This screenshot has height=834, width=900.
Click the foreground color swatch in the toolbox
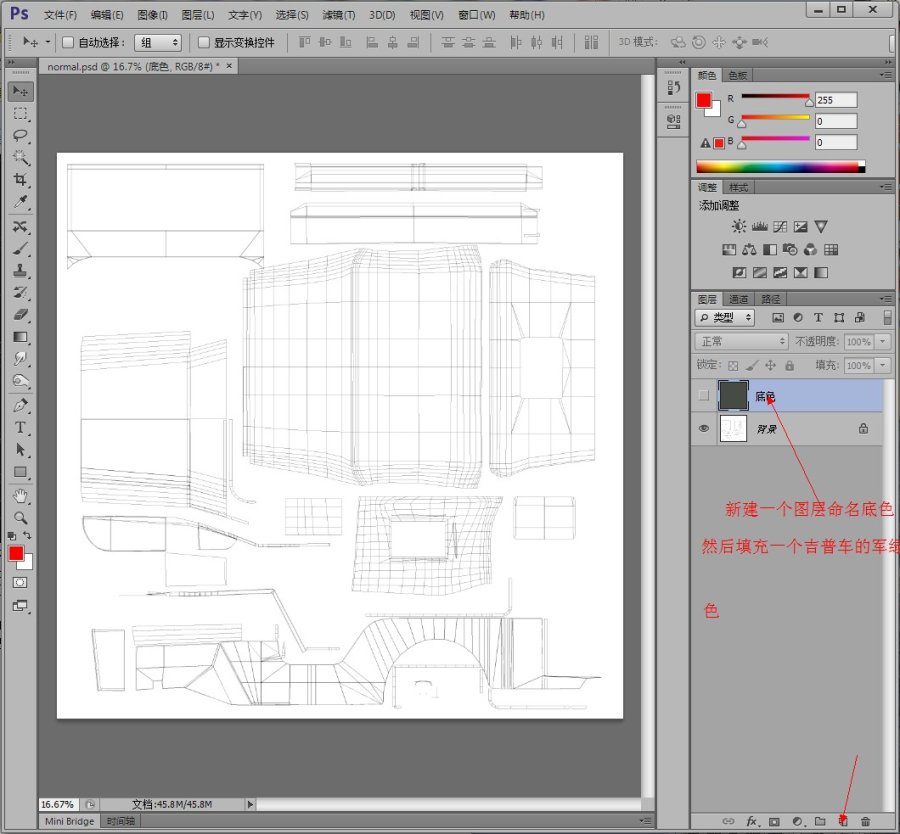16,553
